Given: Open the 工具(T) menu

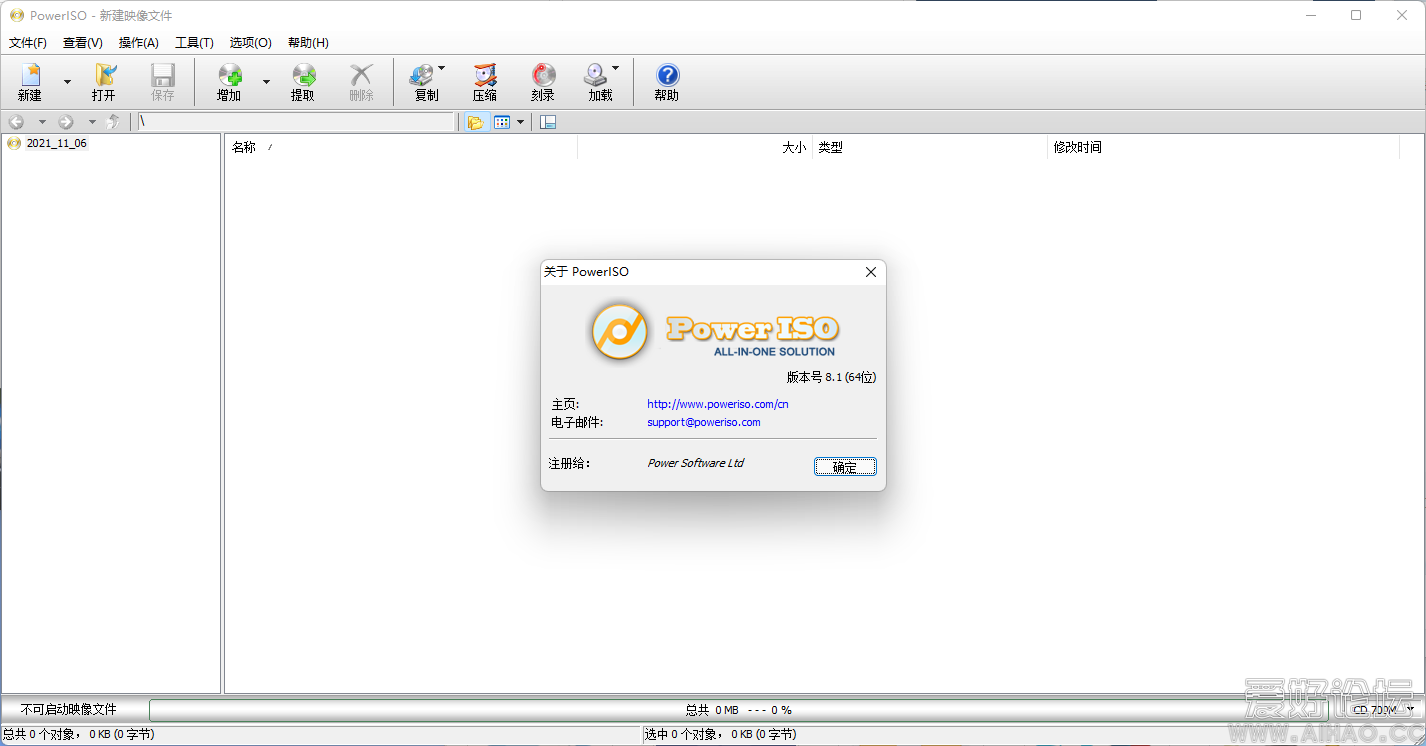Looking at the screenshot, I should [194, 43].
